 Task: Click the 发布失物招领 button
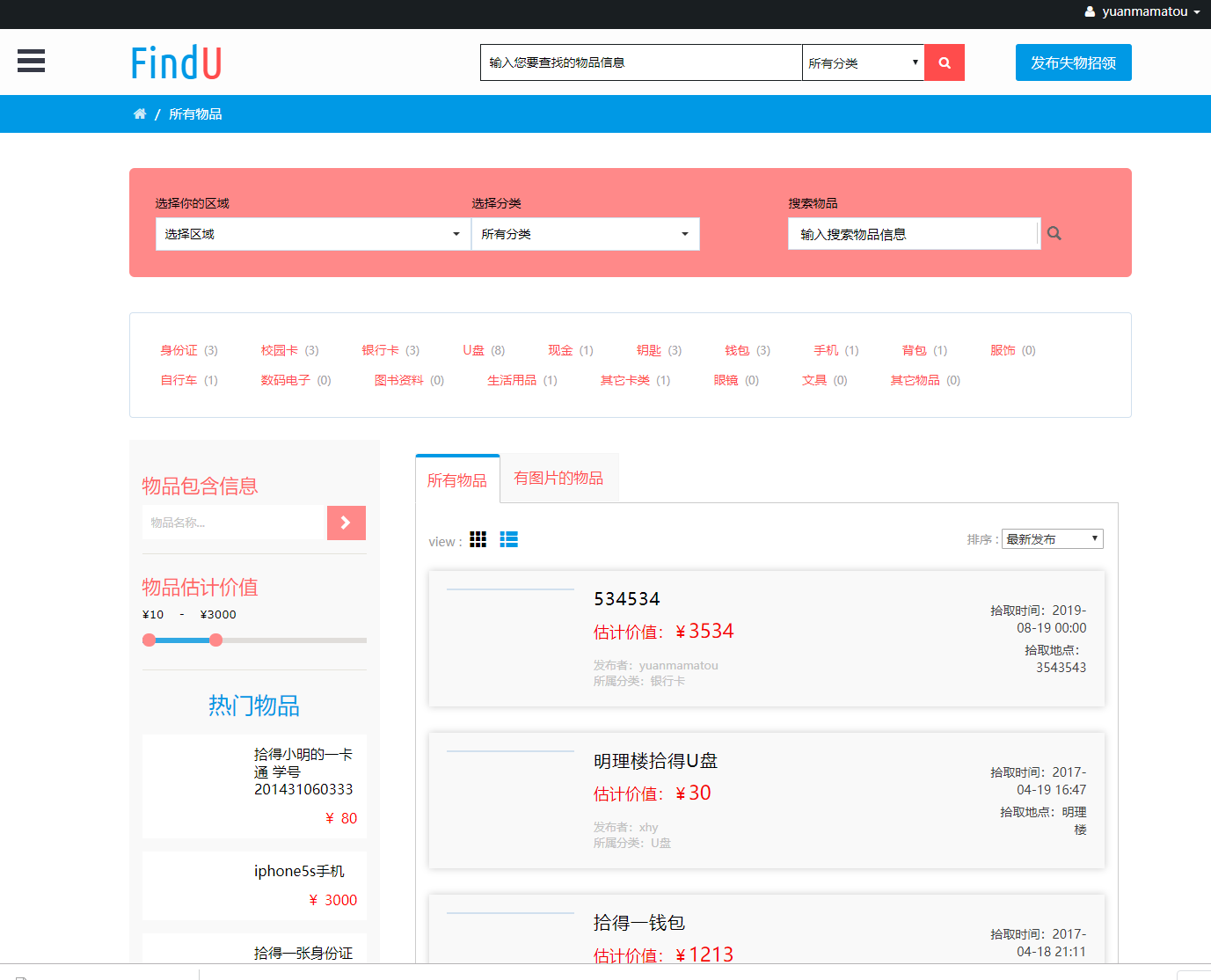(1073, 62)
